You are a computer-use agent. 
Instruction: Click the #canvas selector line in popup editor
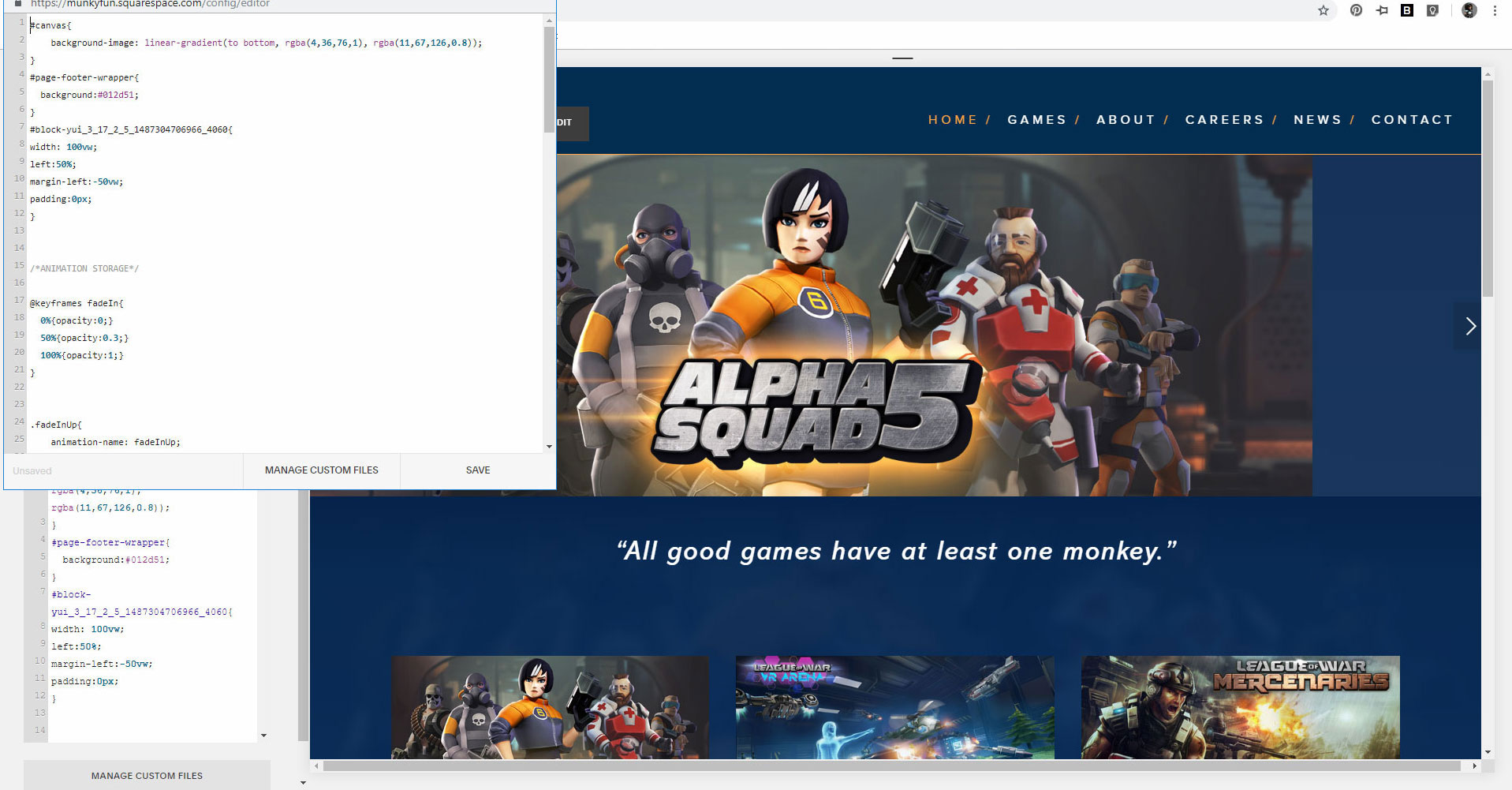(50, 25)
